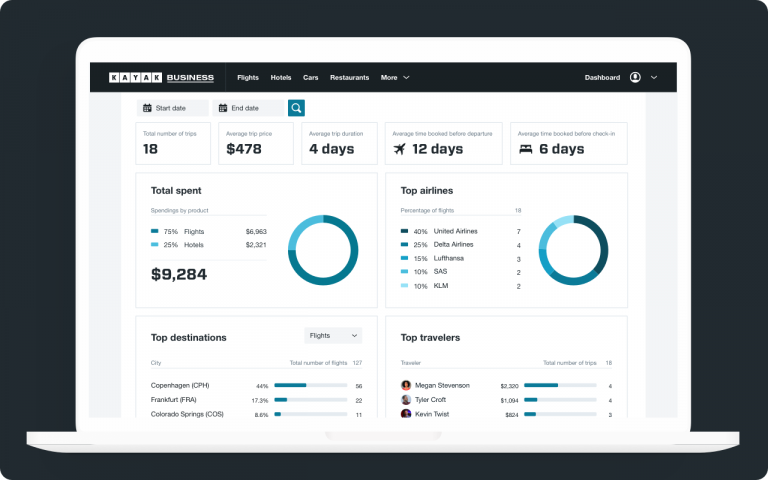Click the Total spent donut chart
The height and width of the screenshot is (480, 768).
pyautogui.click(x=323, y=250)
